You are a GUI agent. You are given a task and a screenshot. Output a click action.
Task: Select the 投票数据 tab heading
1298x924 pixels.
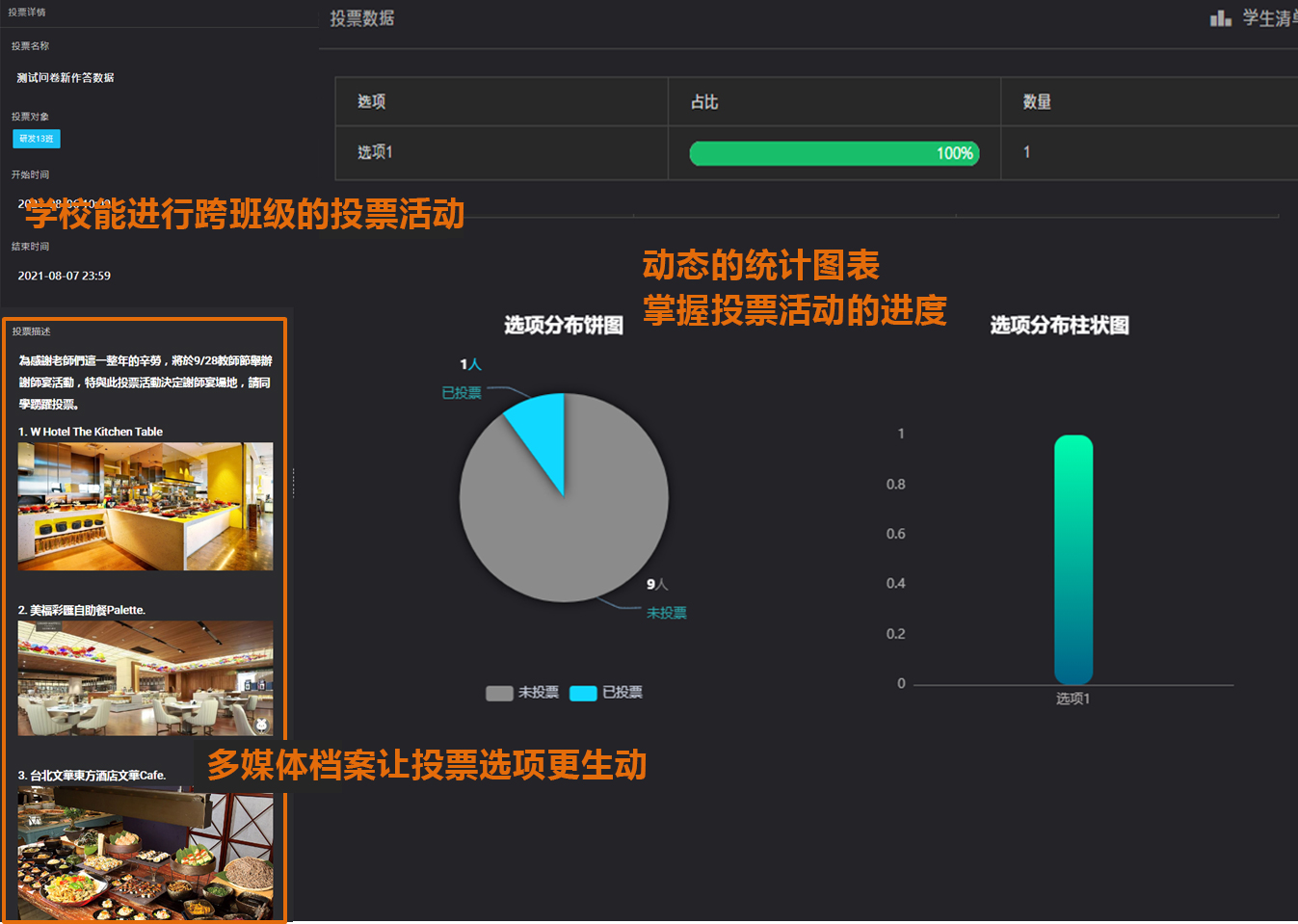362,18
